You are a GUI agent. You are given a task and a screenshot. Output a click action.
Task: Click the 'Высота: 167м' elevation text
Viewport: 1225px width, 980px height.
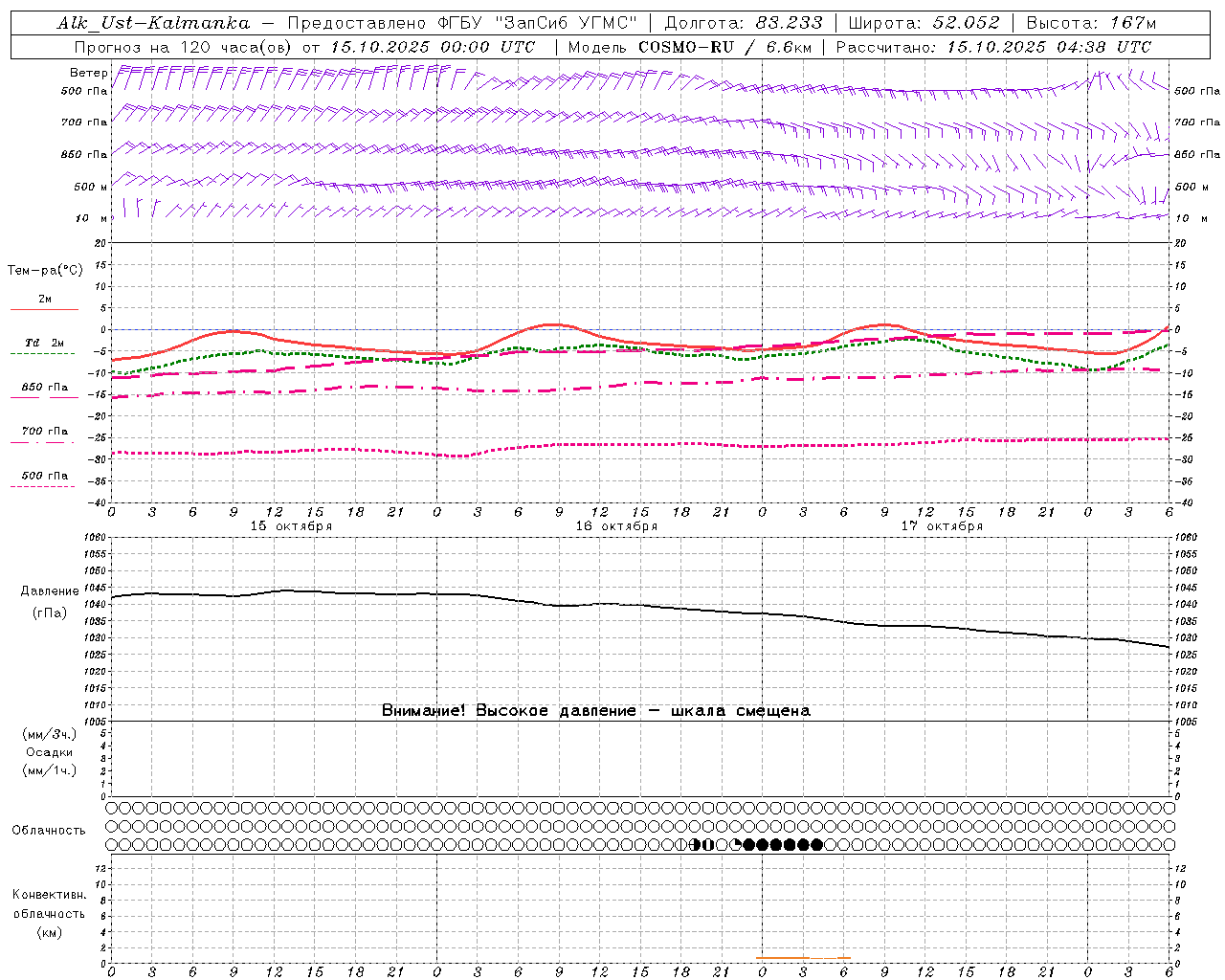1091,23
